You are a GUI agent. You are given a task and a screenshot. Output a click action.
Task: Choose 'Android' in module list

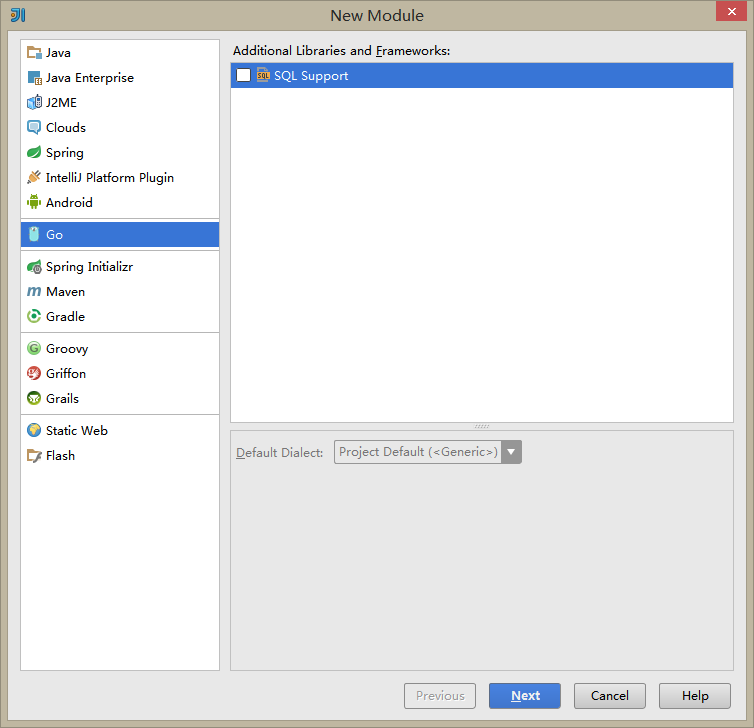(x=120, y=202)
